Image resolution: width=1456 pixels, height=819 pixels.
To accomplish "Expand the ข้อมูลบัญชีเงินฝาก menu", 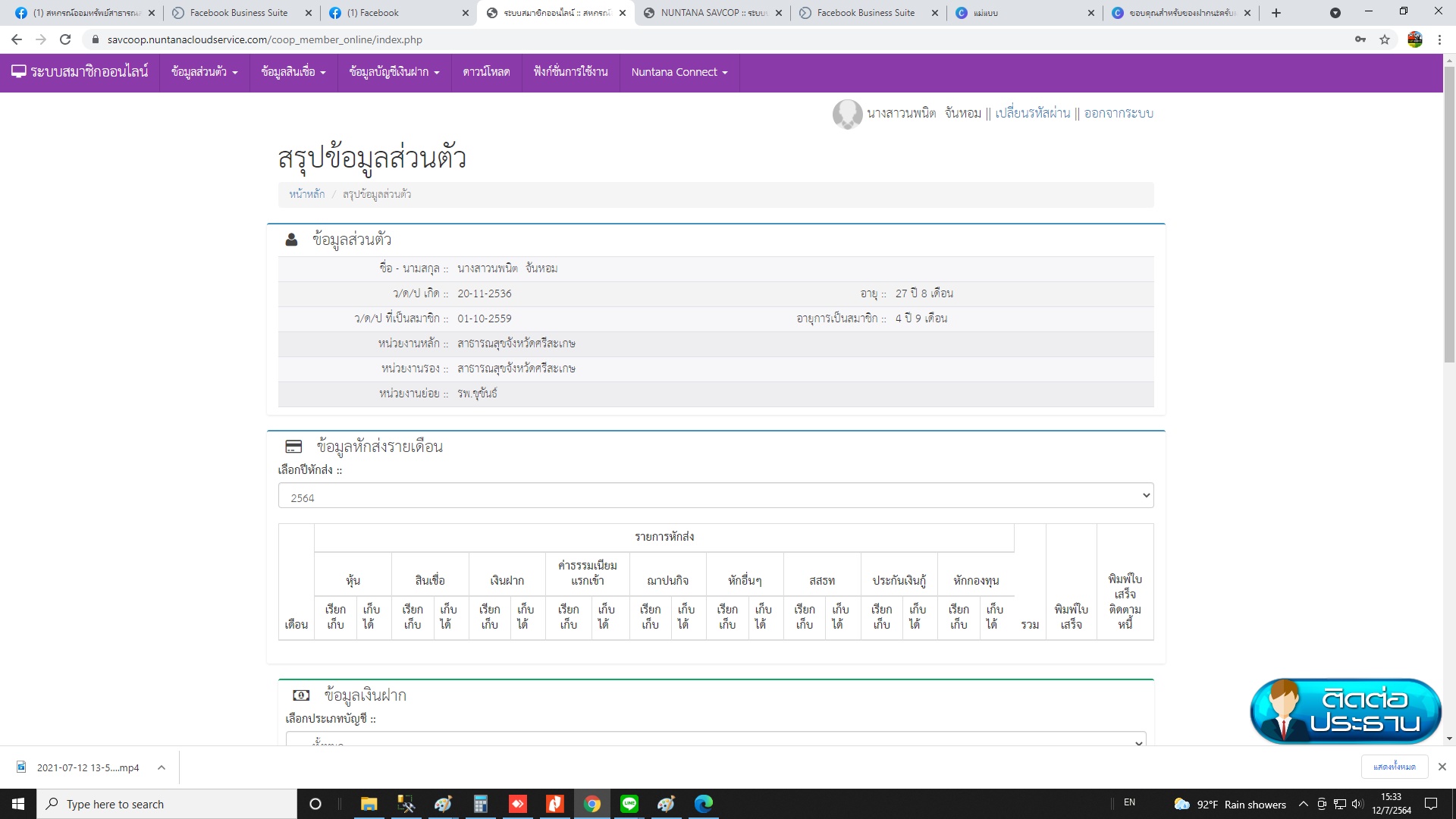I will pyautogui.click(x=394, y=72).
